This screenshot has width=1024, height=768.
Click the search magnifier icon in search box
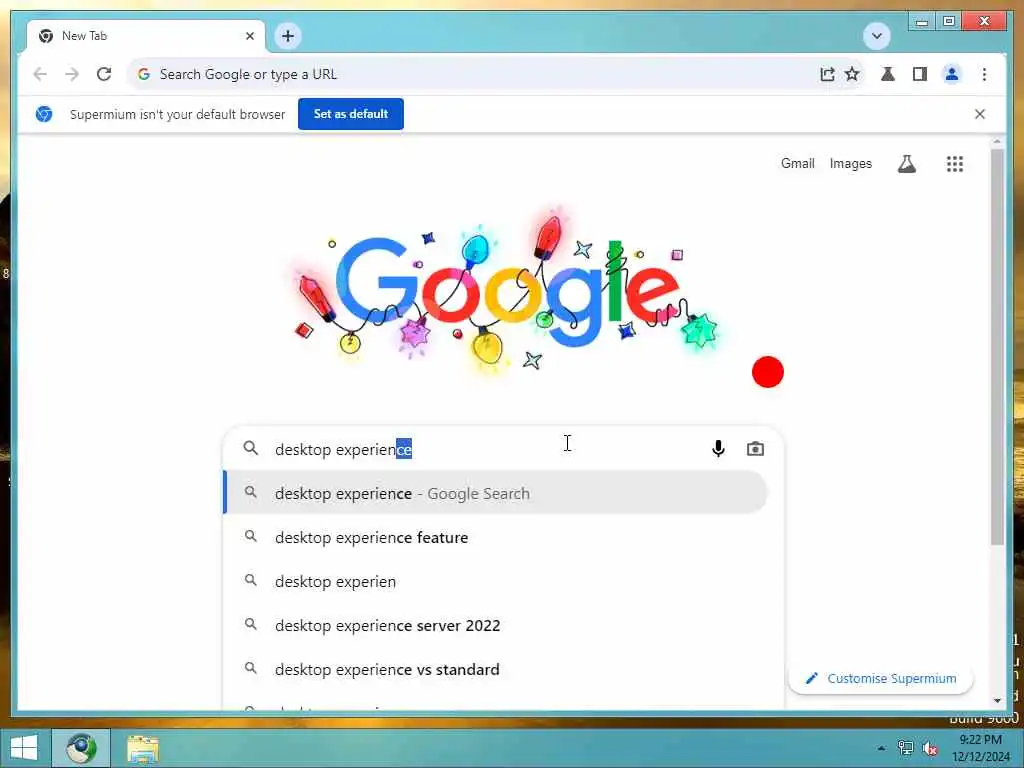click(251, 449)
